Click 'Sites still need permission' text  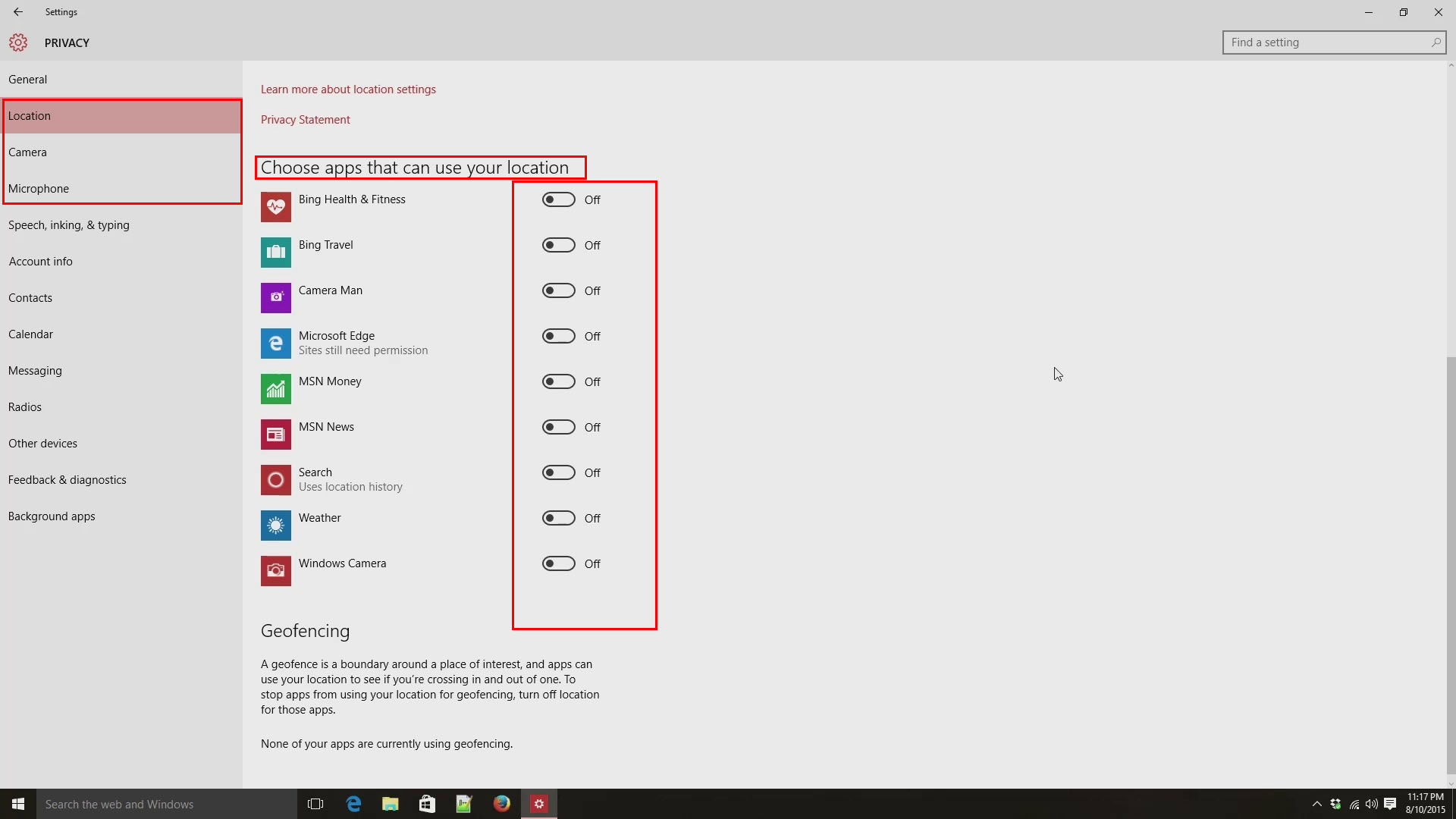click(x=363, y=350)
